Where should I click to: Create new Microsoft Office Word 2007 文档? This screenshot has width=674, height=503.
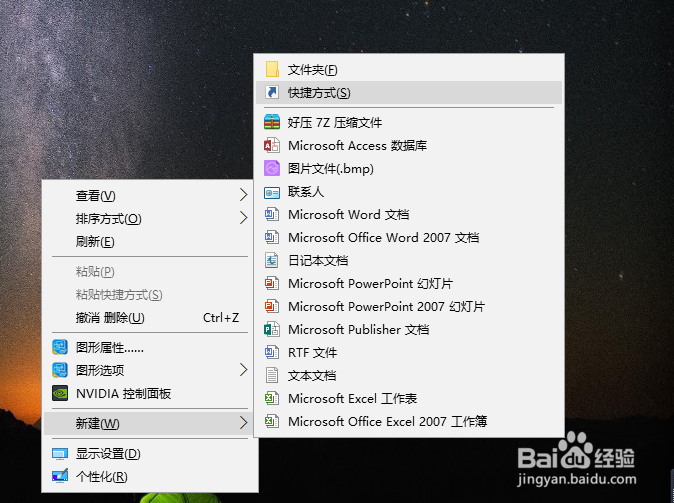point(409,237)
